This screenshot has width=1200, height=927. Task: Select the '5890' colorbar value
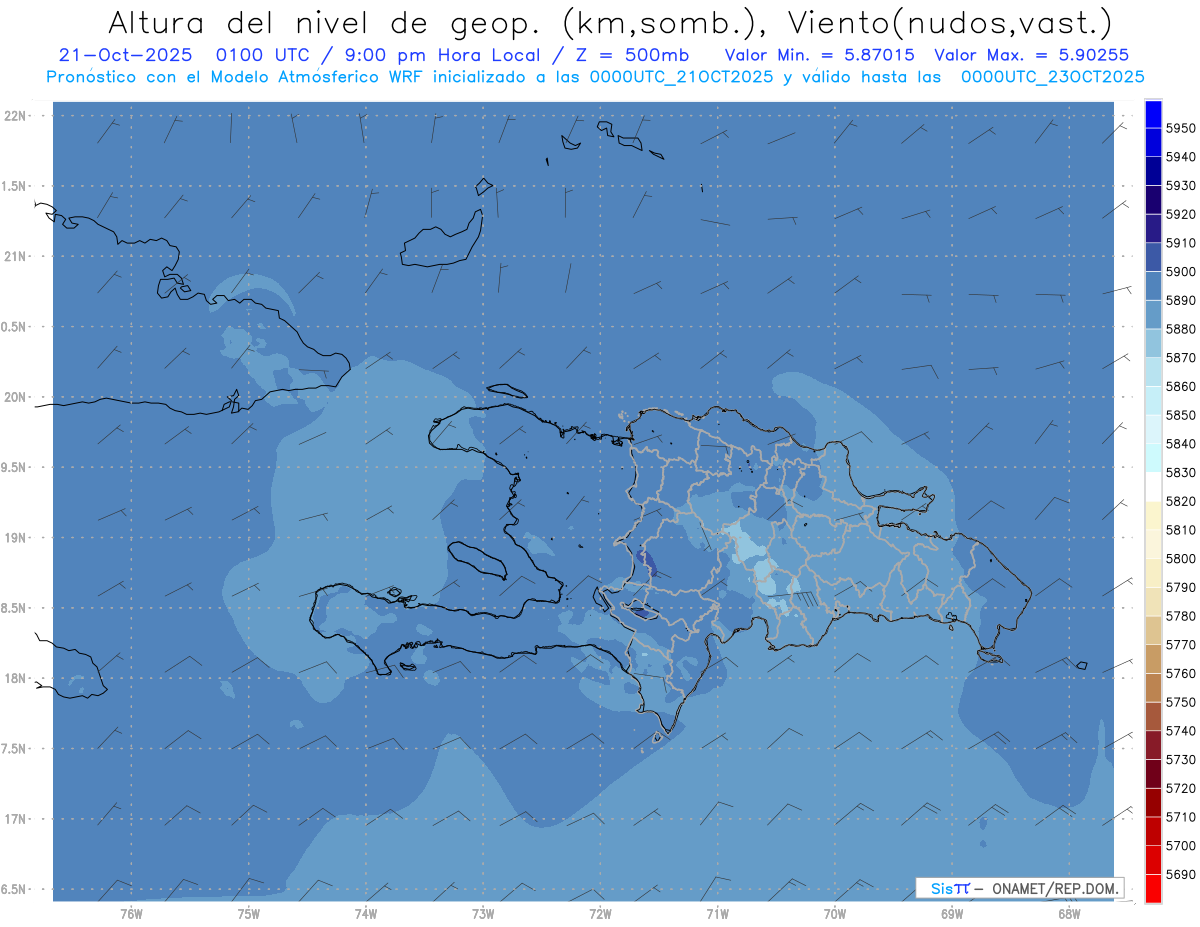tap(1181, 300)
